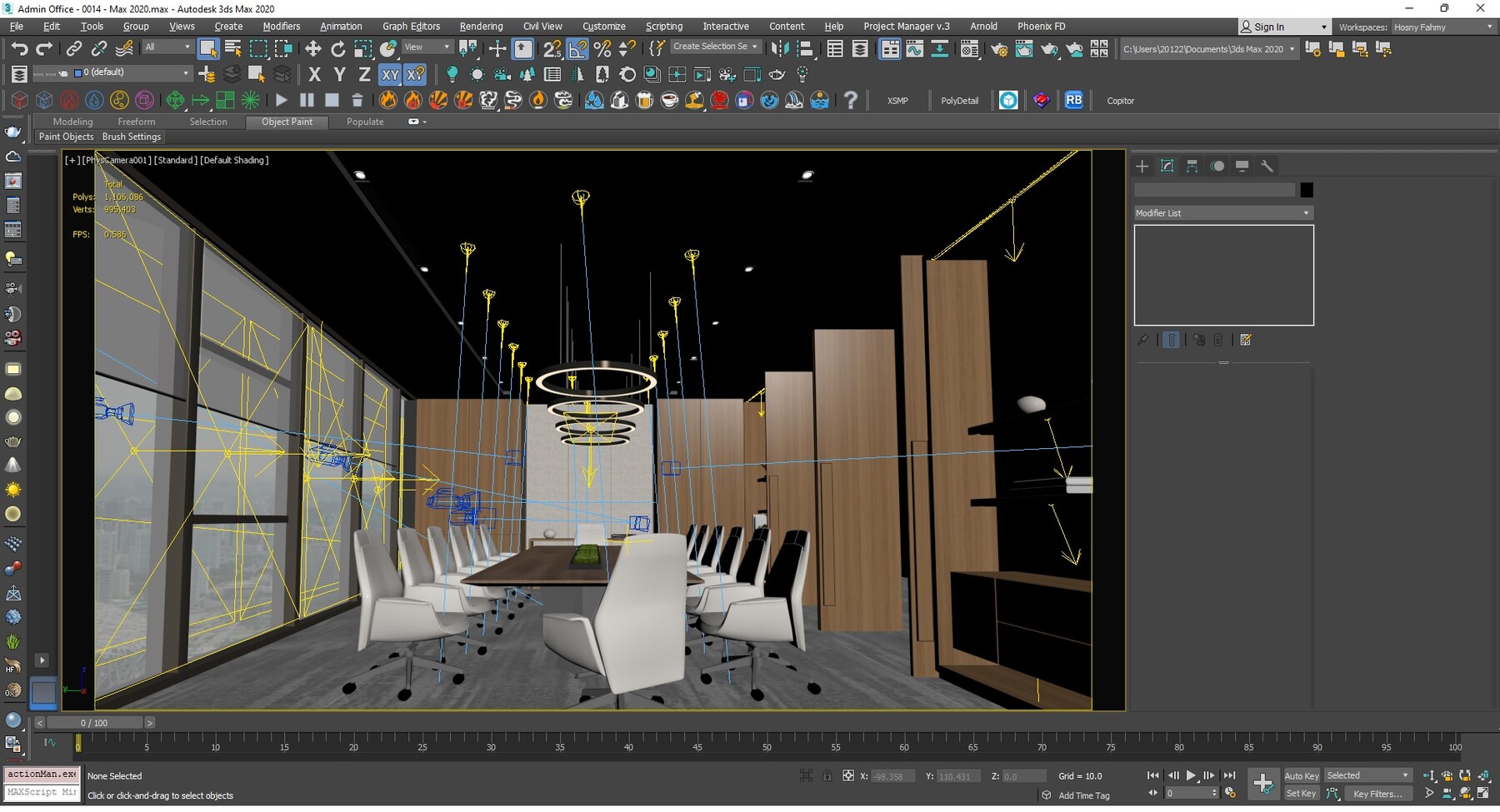Enable the 3D Snaps toggle
Screen dimensions: 1500x812
pos(552,48)
